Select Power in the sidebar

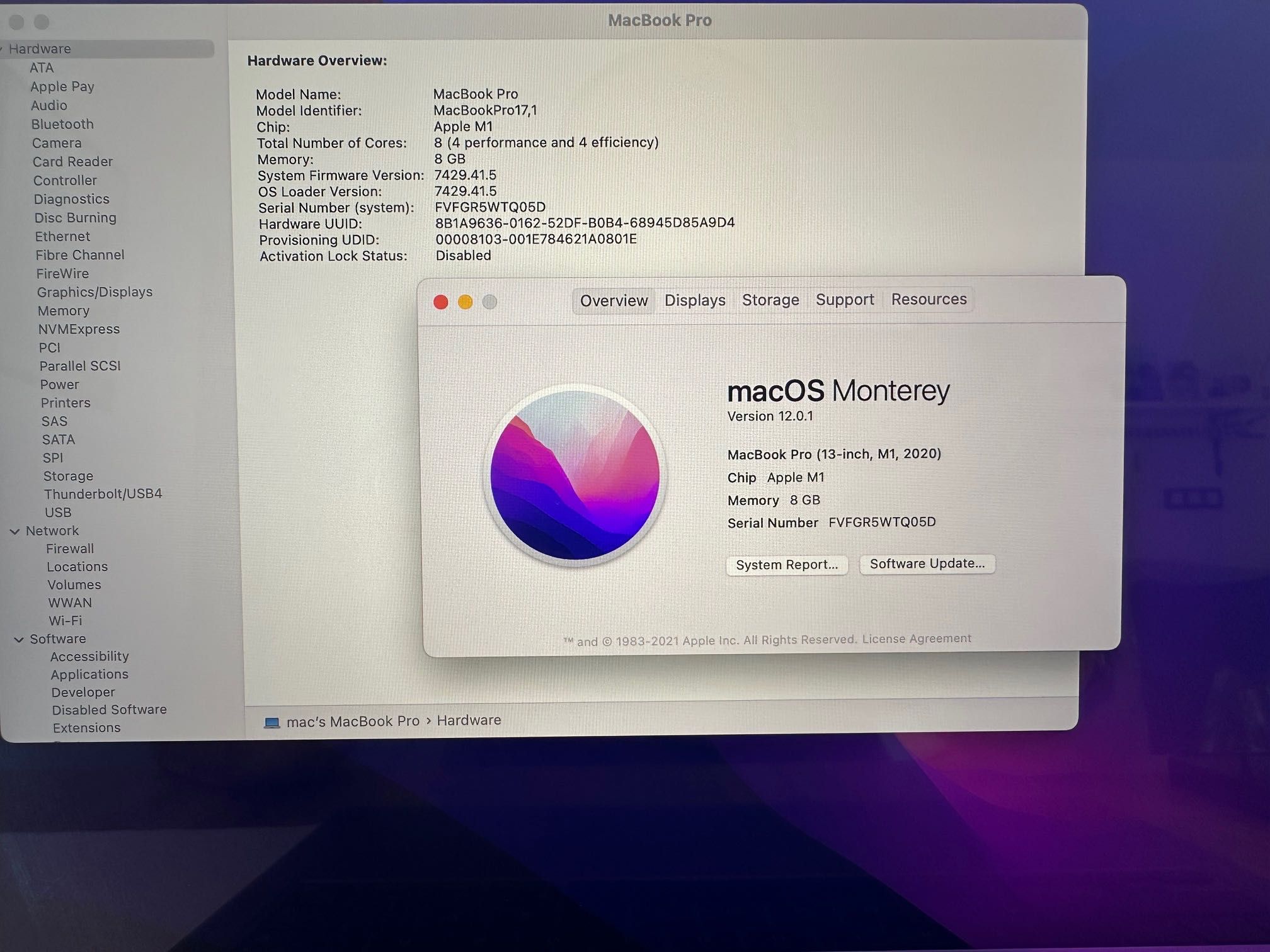point(60,385)
